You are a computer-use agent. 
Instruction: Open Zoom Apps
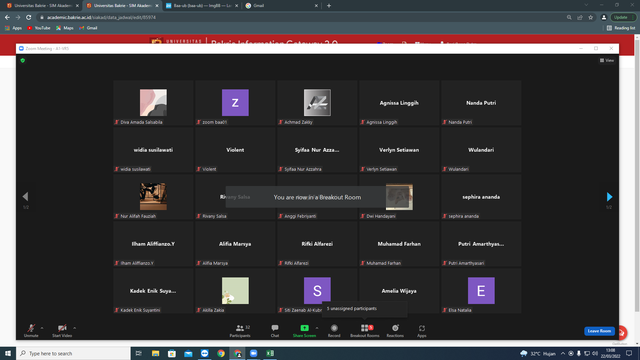422,330
